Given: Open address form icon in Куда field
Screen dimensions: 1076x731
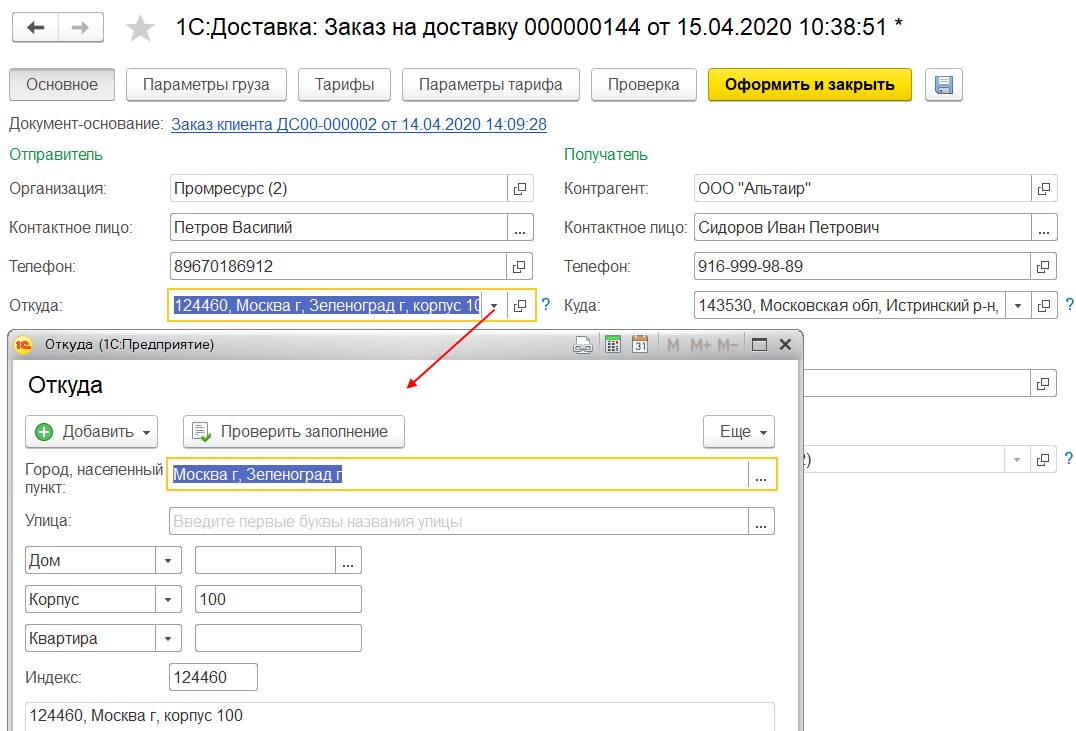Looking at the screenshot, I should tap(1044, 305).
